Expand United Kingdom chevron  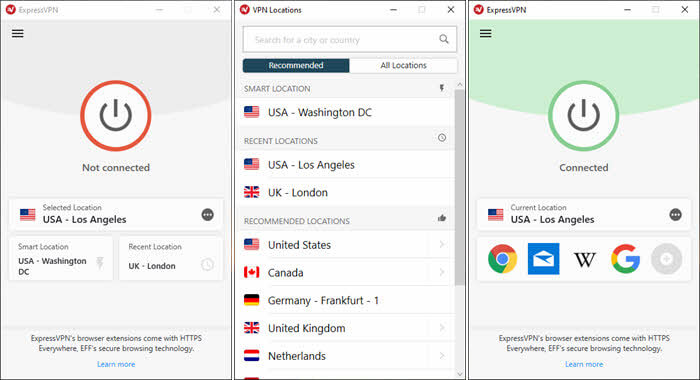coord(442,328)
